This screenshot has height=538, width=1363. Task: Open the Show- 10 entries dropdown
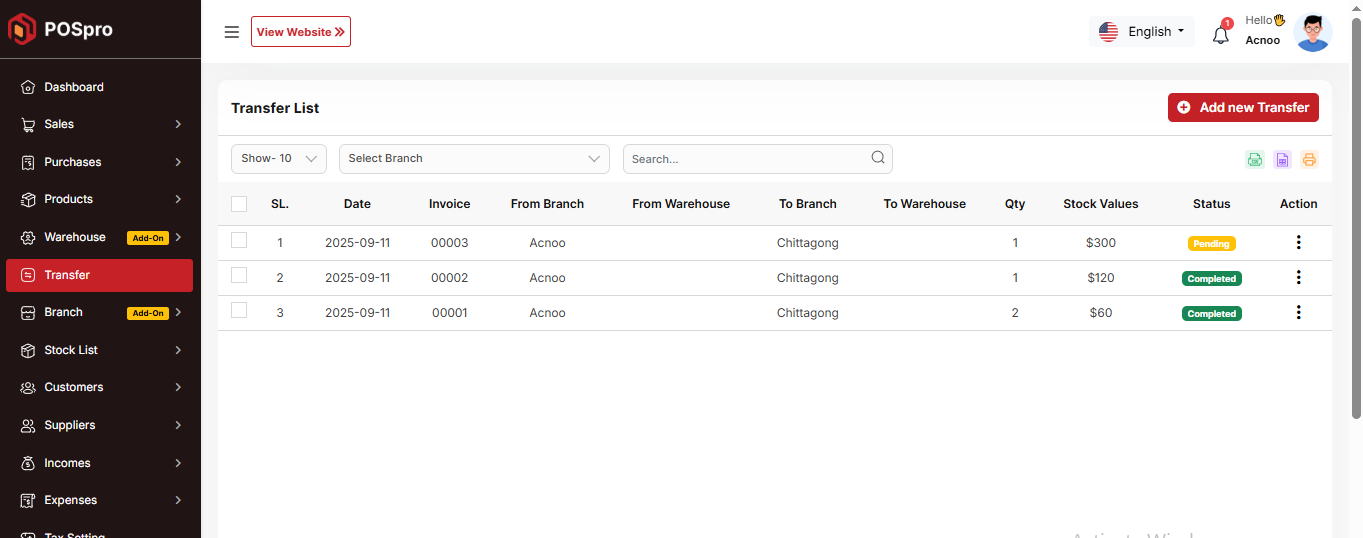pos(279,159)
